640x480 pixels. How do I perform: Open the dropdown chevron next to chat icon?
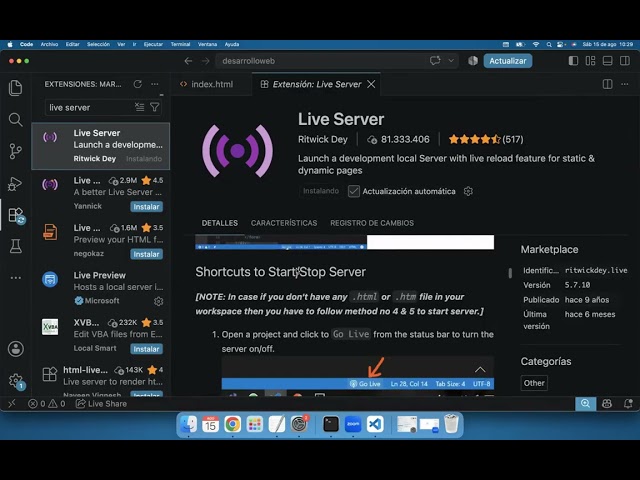(451, 61)
